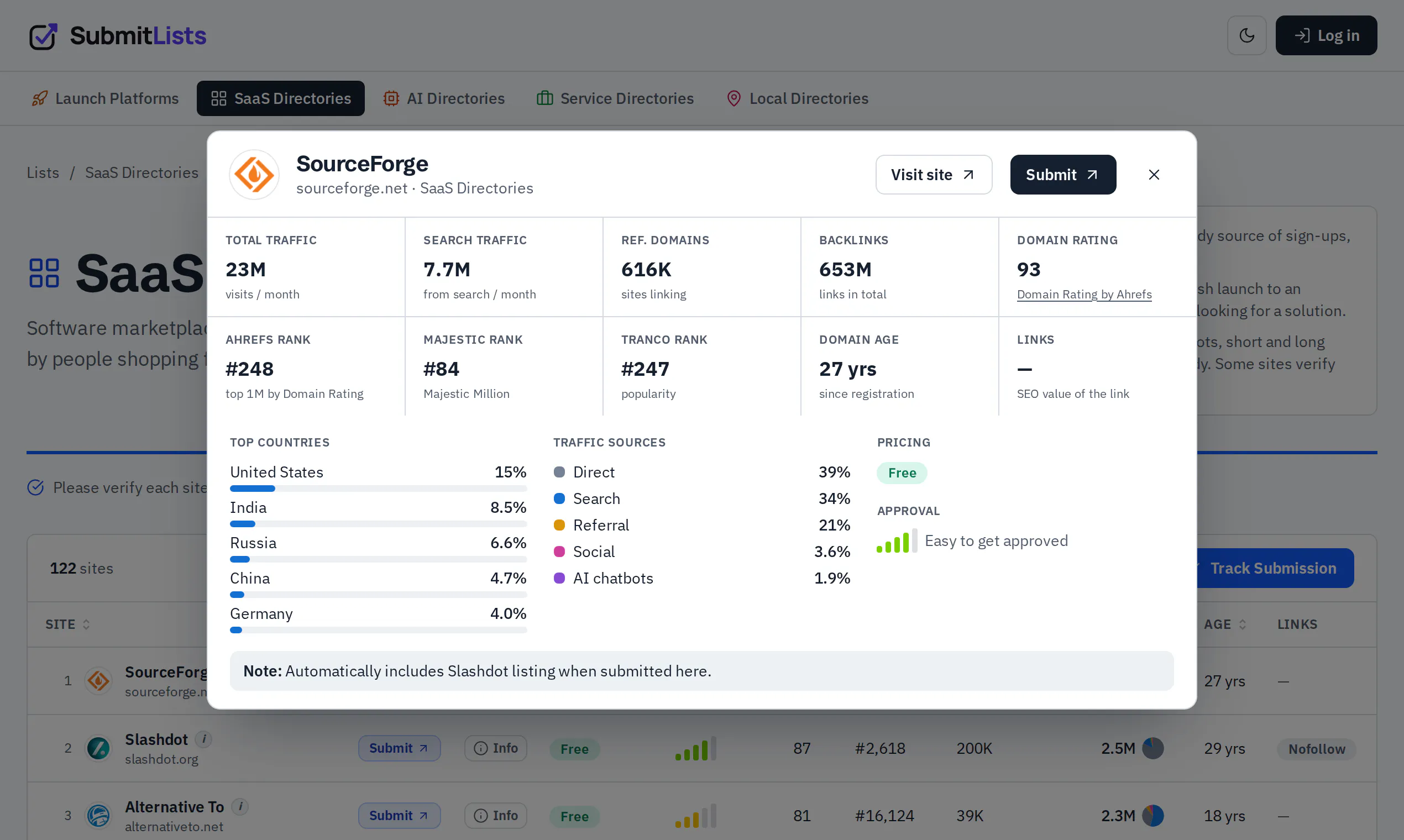Click the dark Submit button in dialog
The image size is (1404, 840).
[1062, 175]
